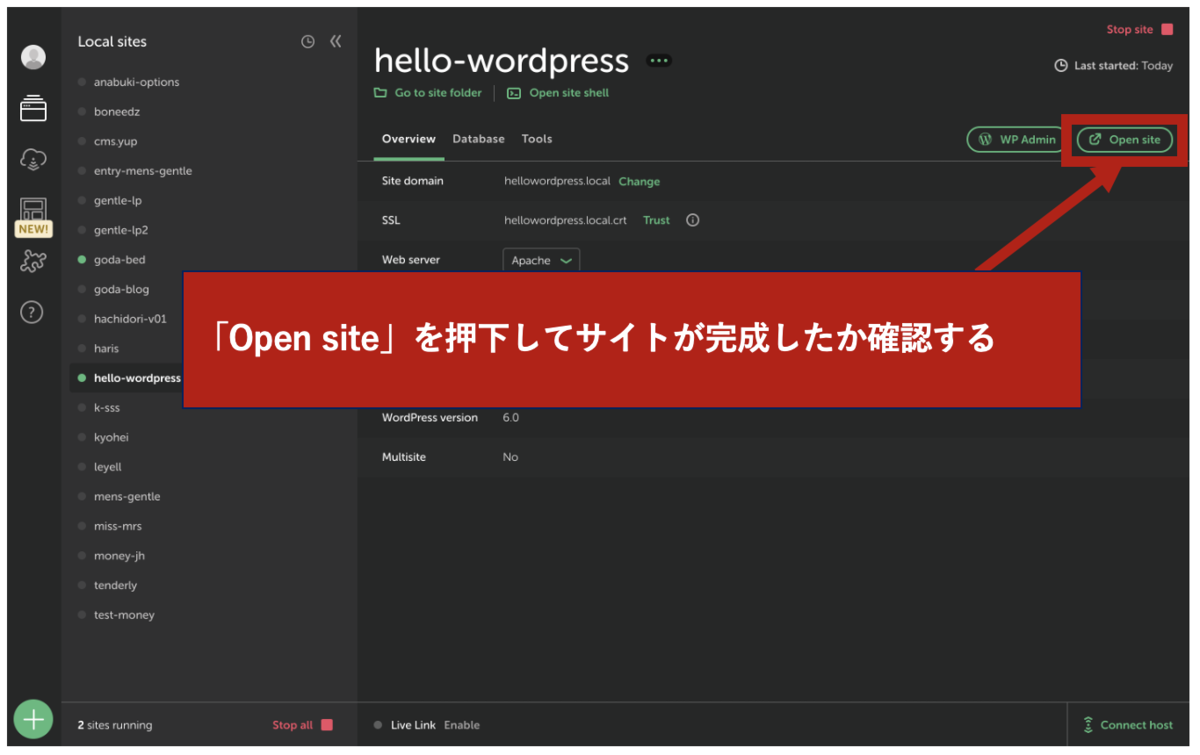
Task: Click the hellowordpress.local domain text
Action: 557,181
